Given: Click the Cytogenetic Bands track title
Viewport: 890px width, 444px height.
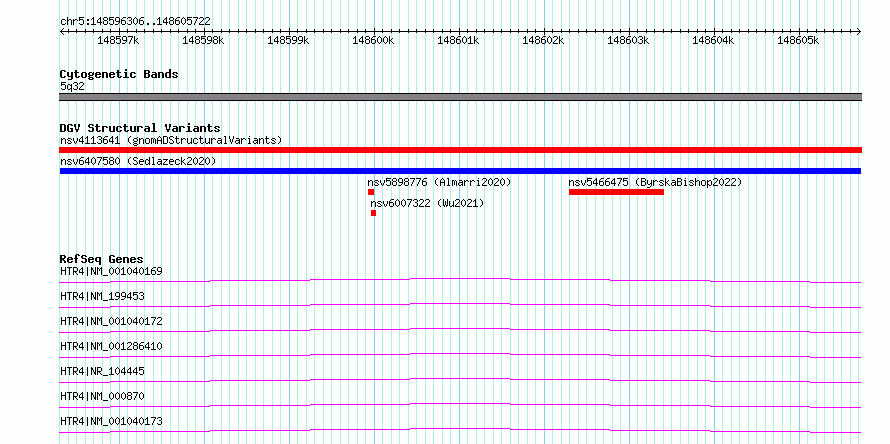Looking at the screenshot, I should coord(119,74).
